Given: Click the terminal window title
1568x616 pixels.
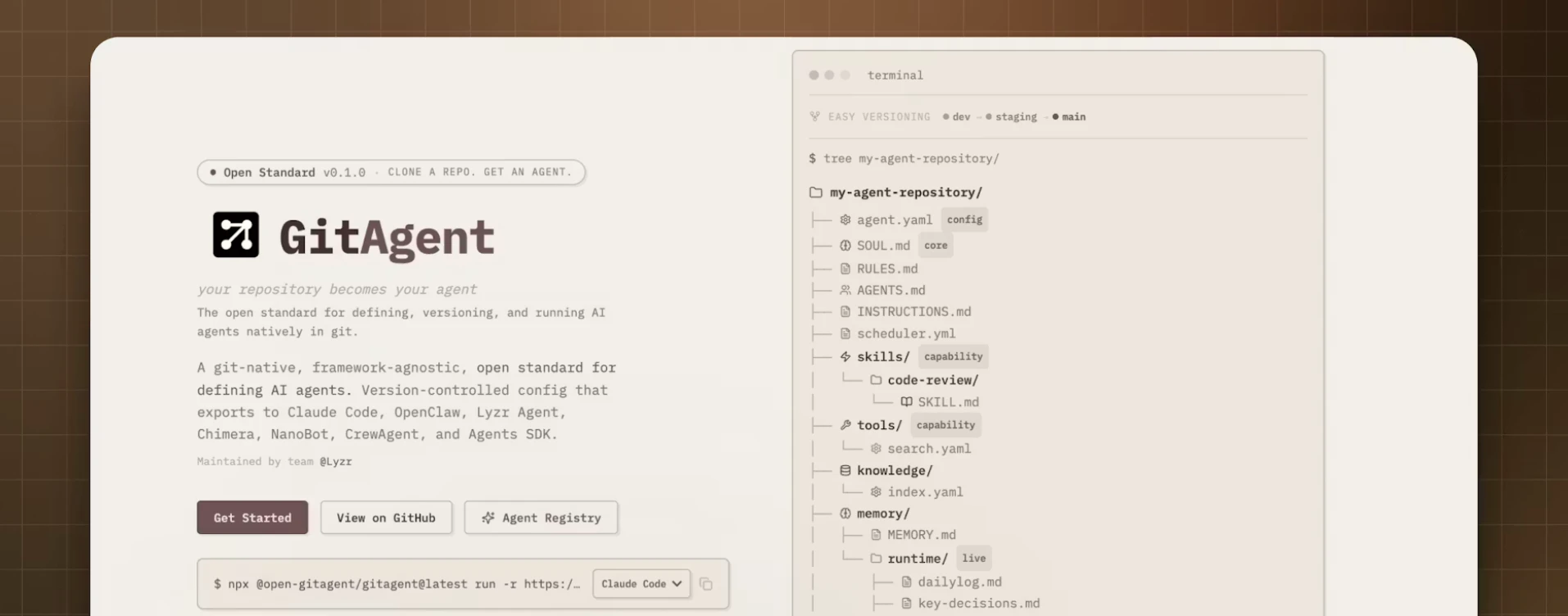Looking at the screenshot, I should pyautogui.click(x=895, y=75).
